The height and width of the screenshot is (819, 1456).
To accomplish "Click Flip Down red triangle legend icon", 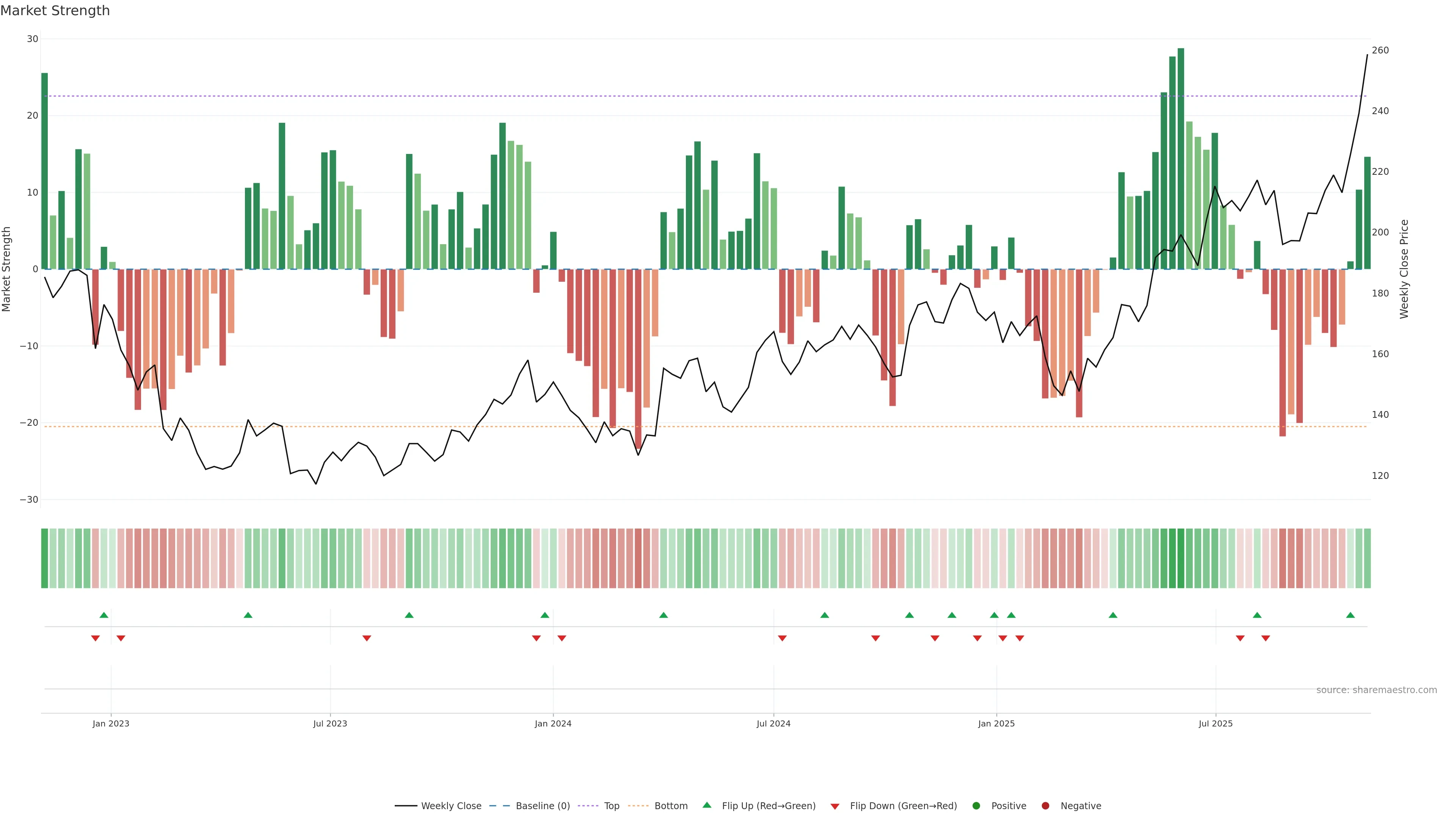I will pyautogui.click(x=835, y=806).
